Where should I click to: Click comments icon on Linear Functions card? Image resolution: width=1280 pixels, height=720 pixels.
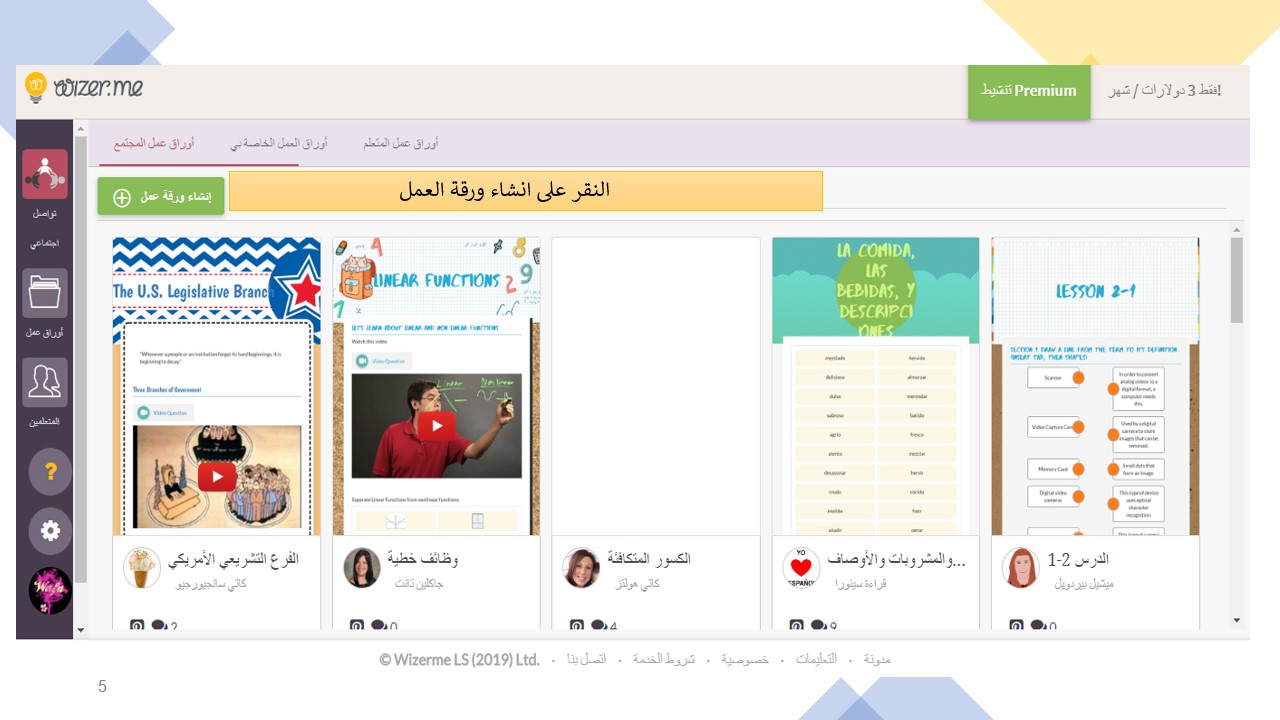point(379,626)
